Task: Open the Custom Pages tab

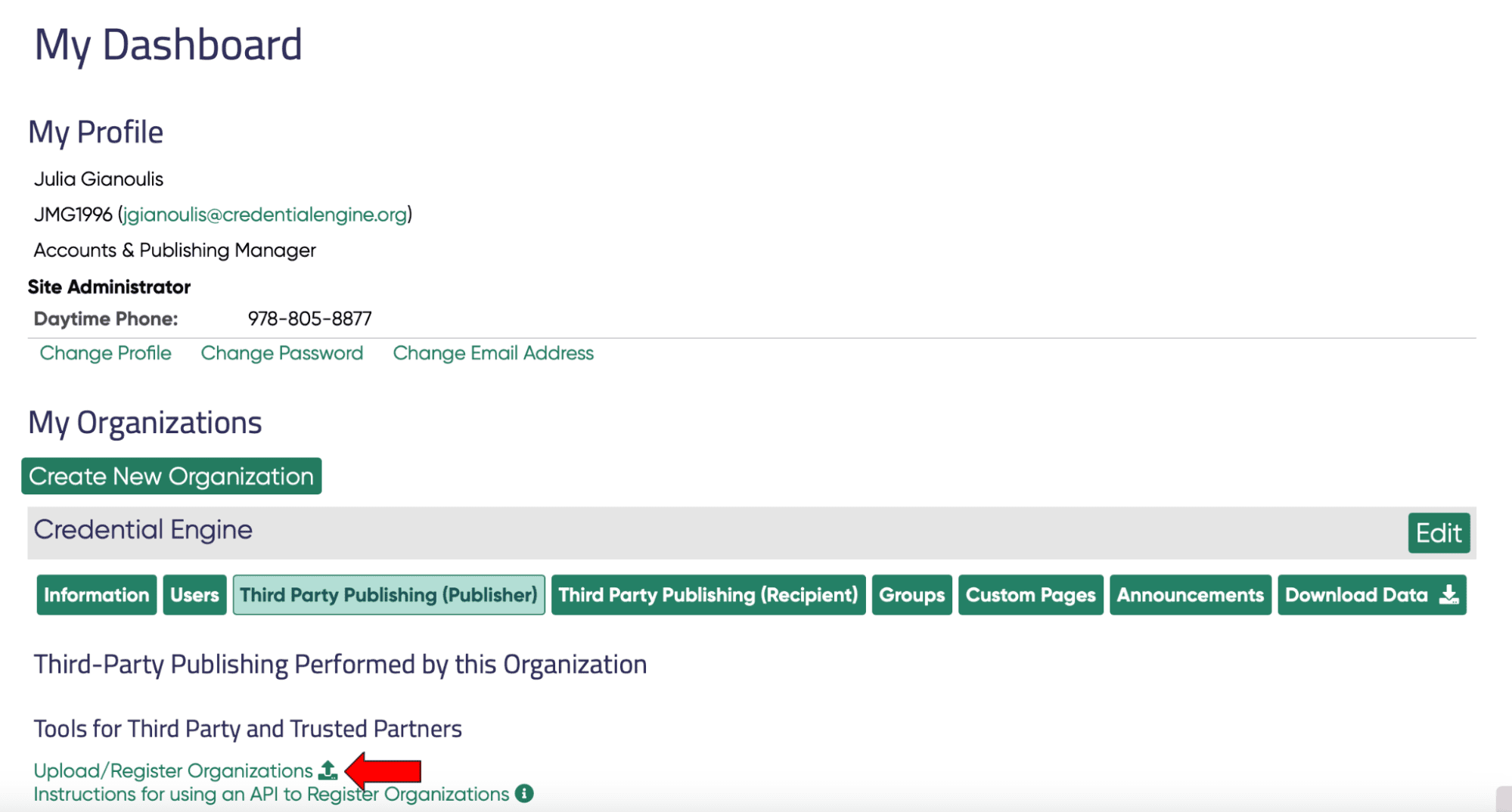Action: [x=1029, y=595]
